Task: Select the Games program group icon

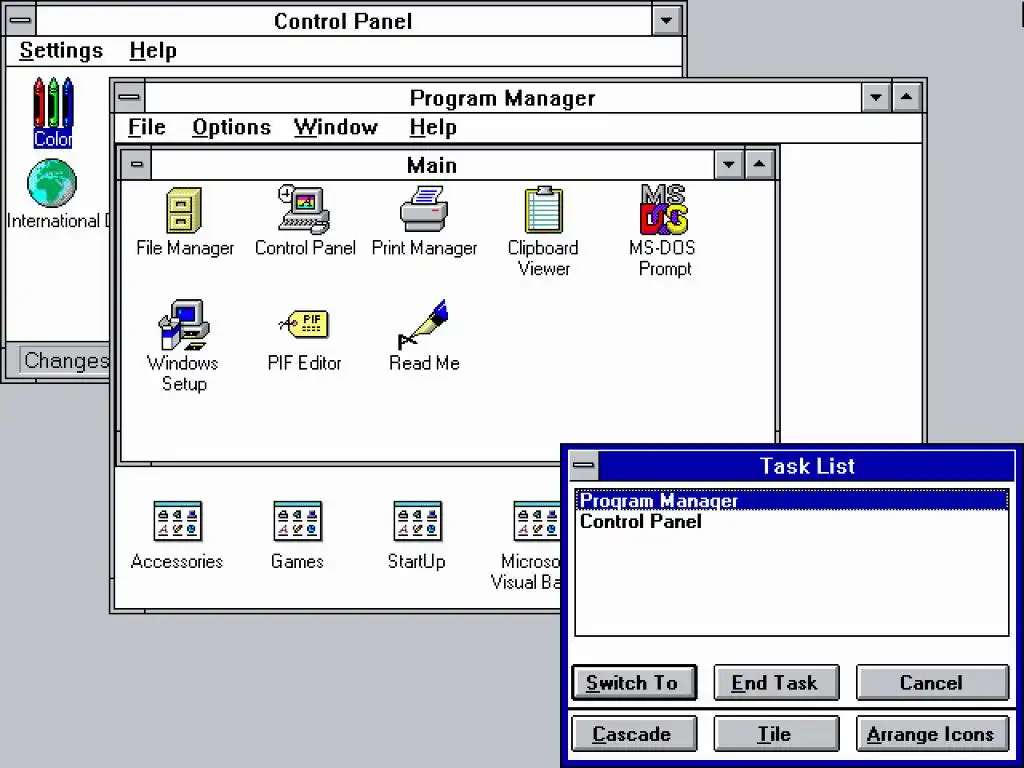Action: 297,521
